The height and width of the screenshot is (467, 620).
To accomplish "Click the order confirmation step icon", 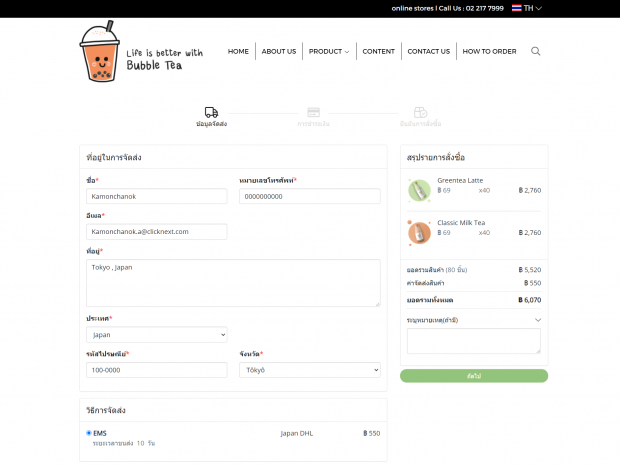I will click(420, 113).
